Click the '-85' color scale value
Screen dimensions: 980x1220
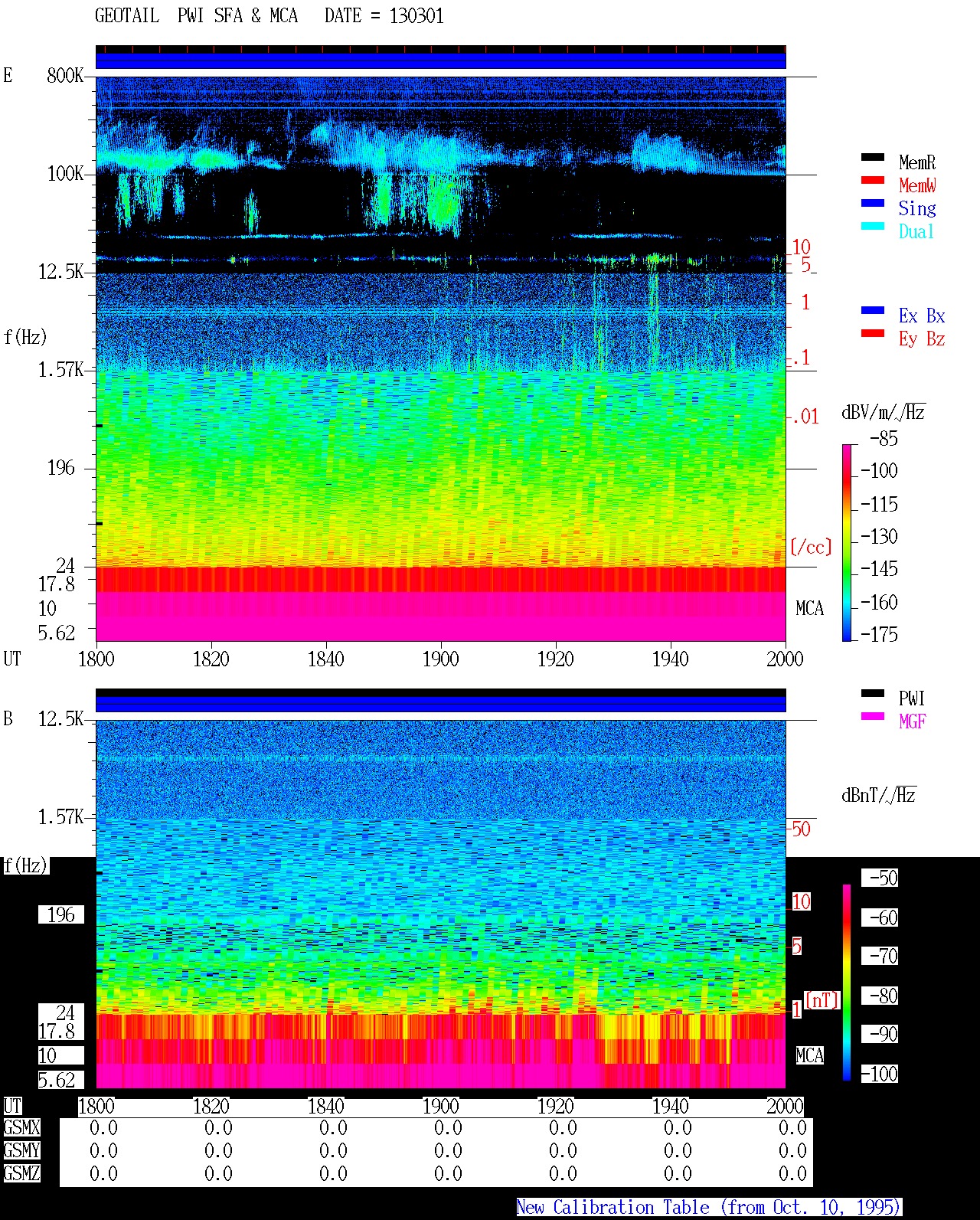(x=884, y=439)
